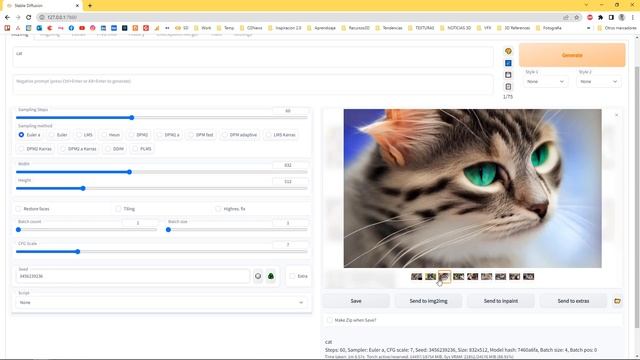Open the Chrome profile avatar
The width and height of the screenshot is (640, 360).
point(622,18)
